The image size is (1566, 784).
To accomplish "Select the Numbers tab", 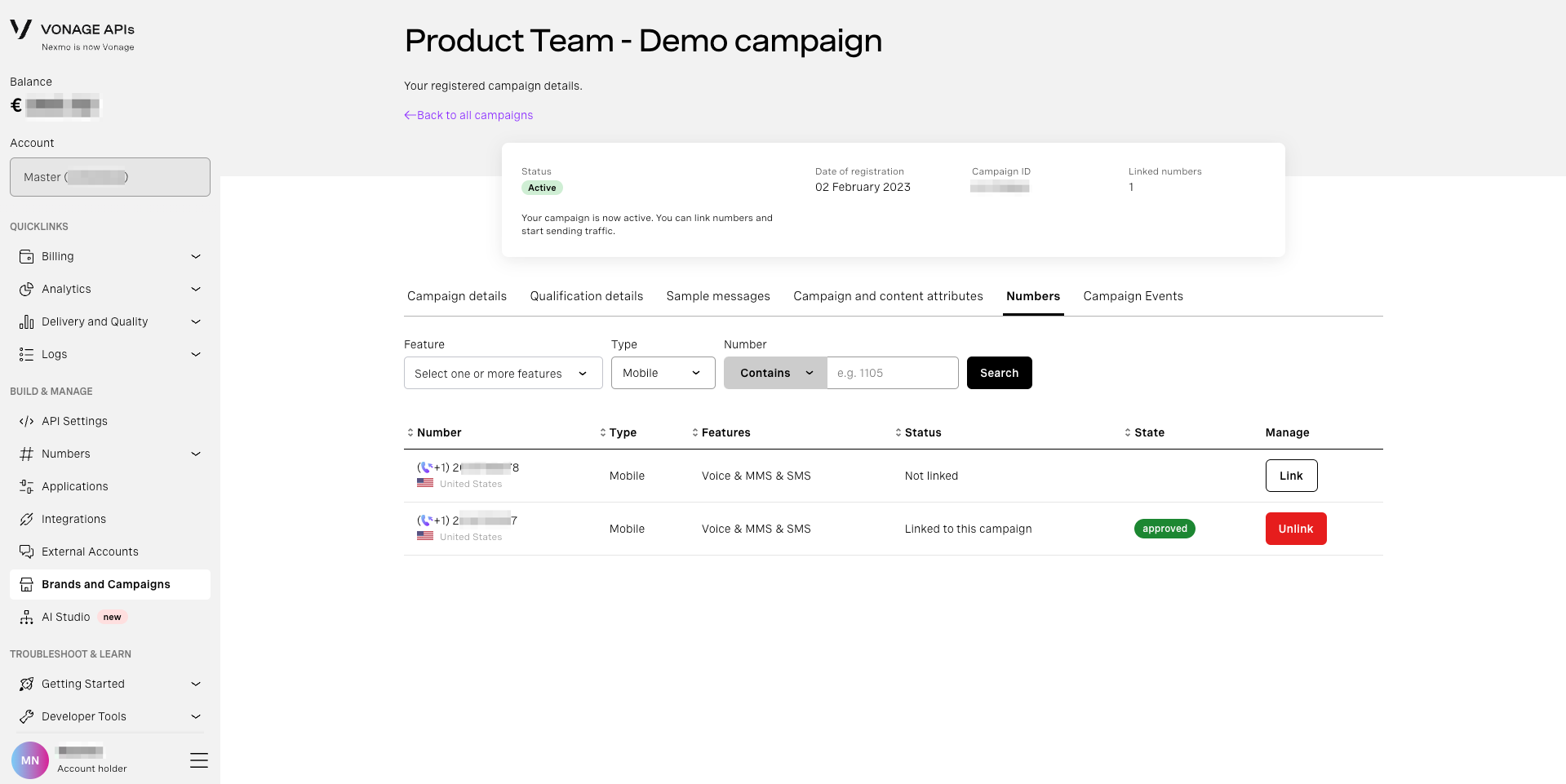I will (x=1033, y=296).
